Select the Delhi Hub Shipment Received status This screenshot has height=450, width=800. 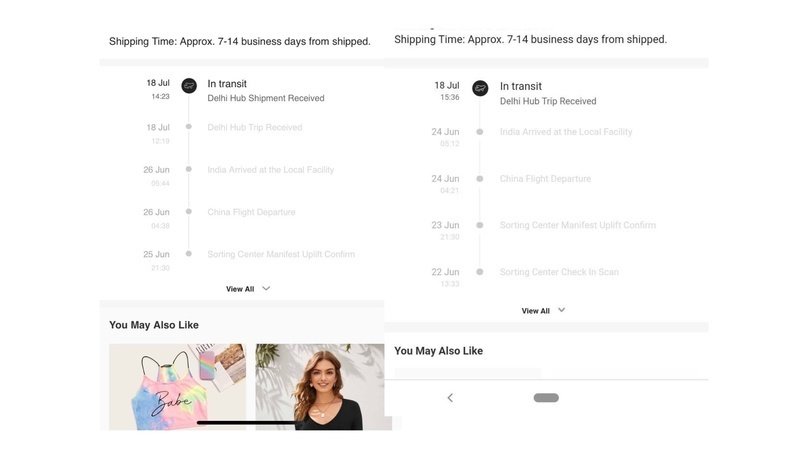[266, 98]
